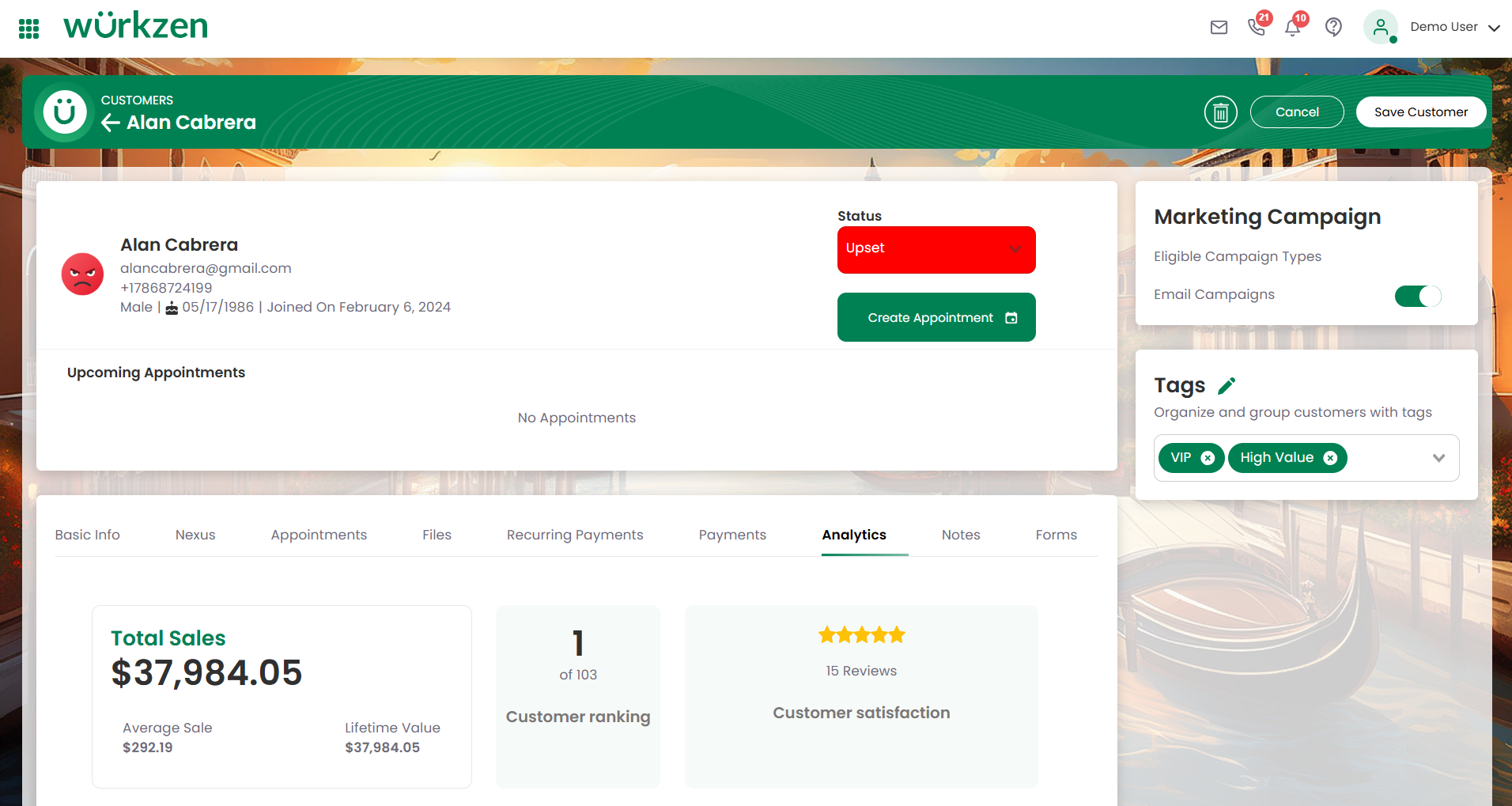Click the Create Appointment button

click(x=936, y=317)
